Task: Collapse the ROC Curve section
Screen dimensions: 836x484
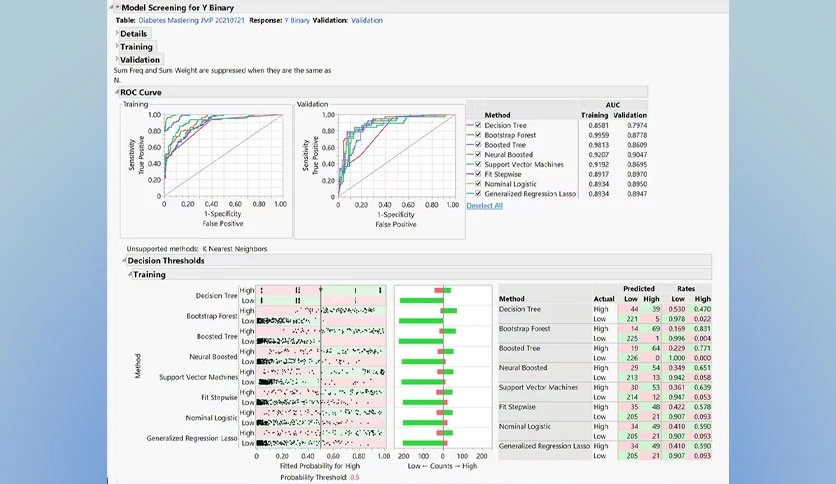Action: coord(117,92)
